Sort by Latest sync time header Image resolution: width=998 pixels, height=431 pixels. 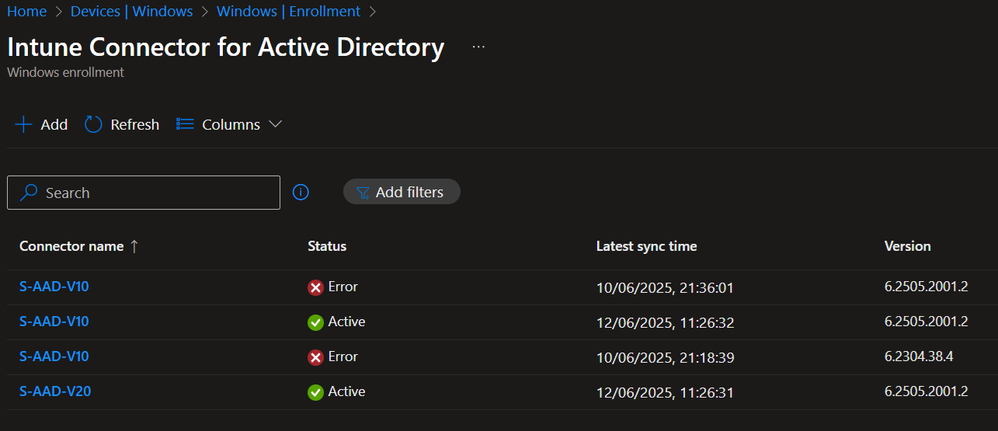(x=647, y=246)
